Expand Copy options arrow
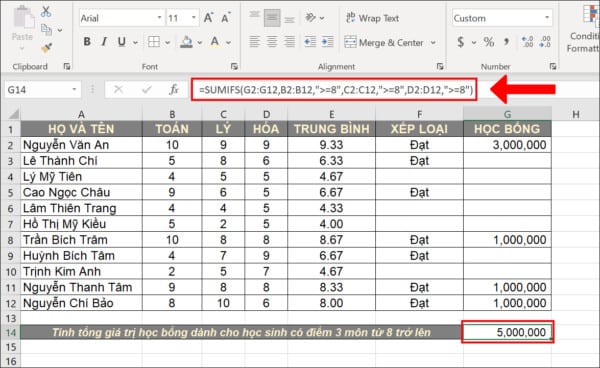The width and height of the screenshot is (600, 368). click(x=60, y=30)
